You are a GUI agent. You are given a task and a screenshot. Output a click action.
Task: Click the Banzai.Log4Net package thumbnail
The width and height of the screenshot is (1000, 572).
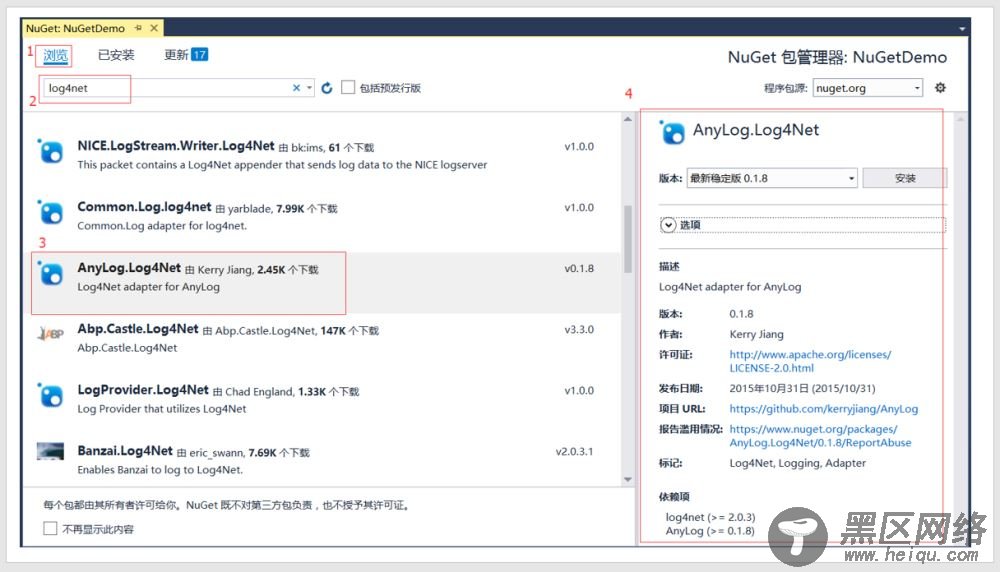click(x=50, y=451)
